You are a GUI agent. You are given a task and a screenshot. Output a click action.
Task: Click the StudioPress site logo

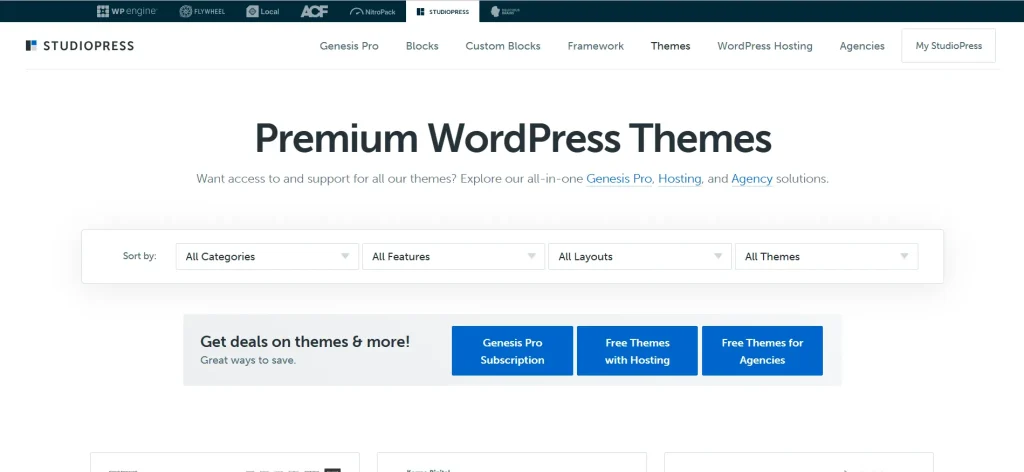click(x=80, y=46)
